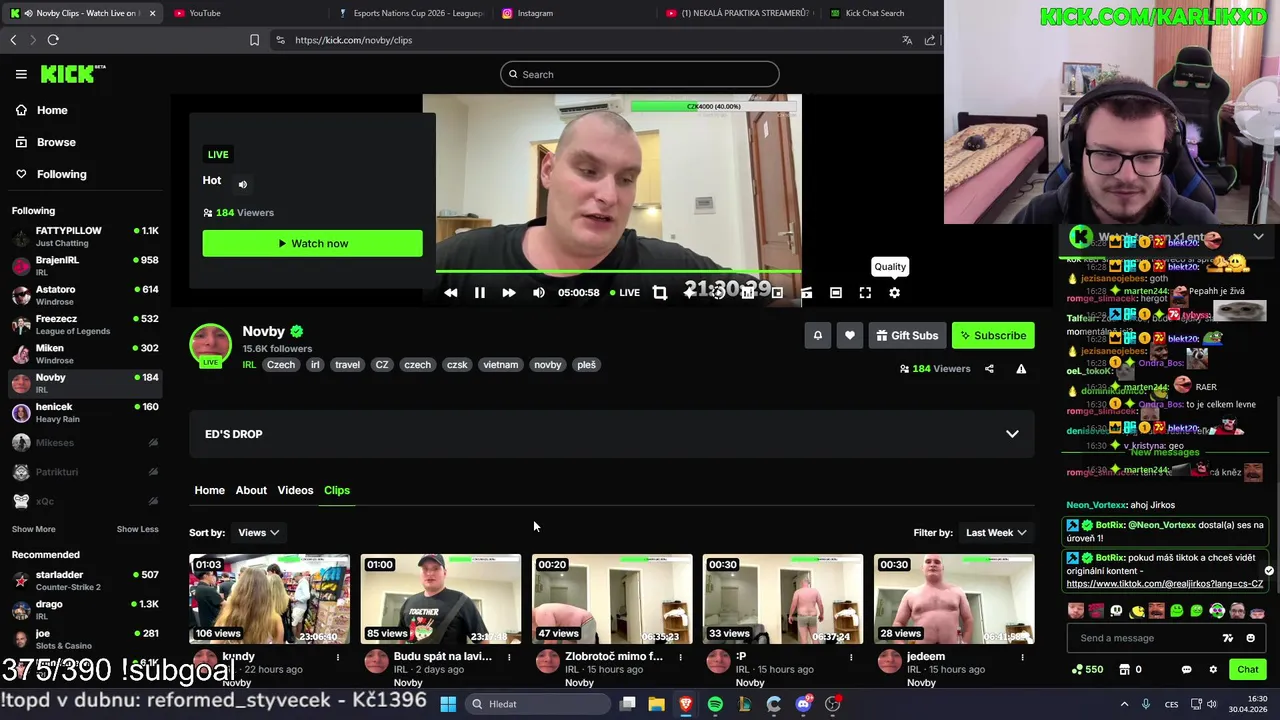Unmute the Hot preview speaker icon
The image size is (1280, 720).
click(x=242, y=184)
